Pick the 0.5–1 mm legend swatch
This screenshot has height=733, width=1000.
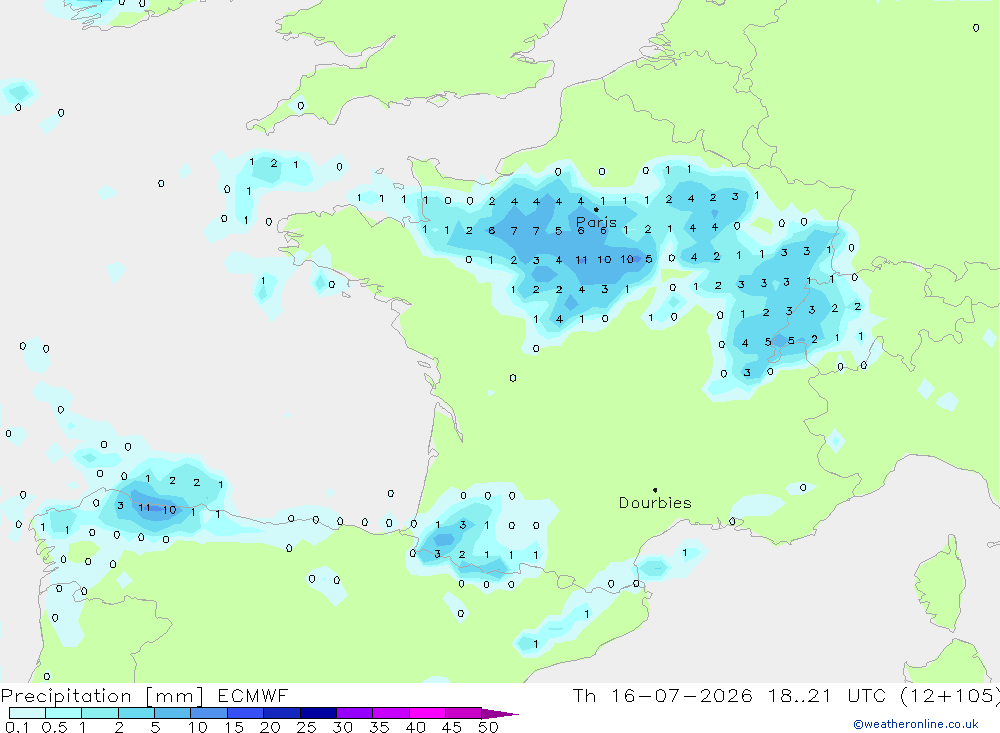click(64, 713)
